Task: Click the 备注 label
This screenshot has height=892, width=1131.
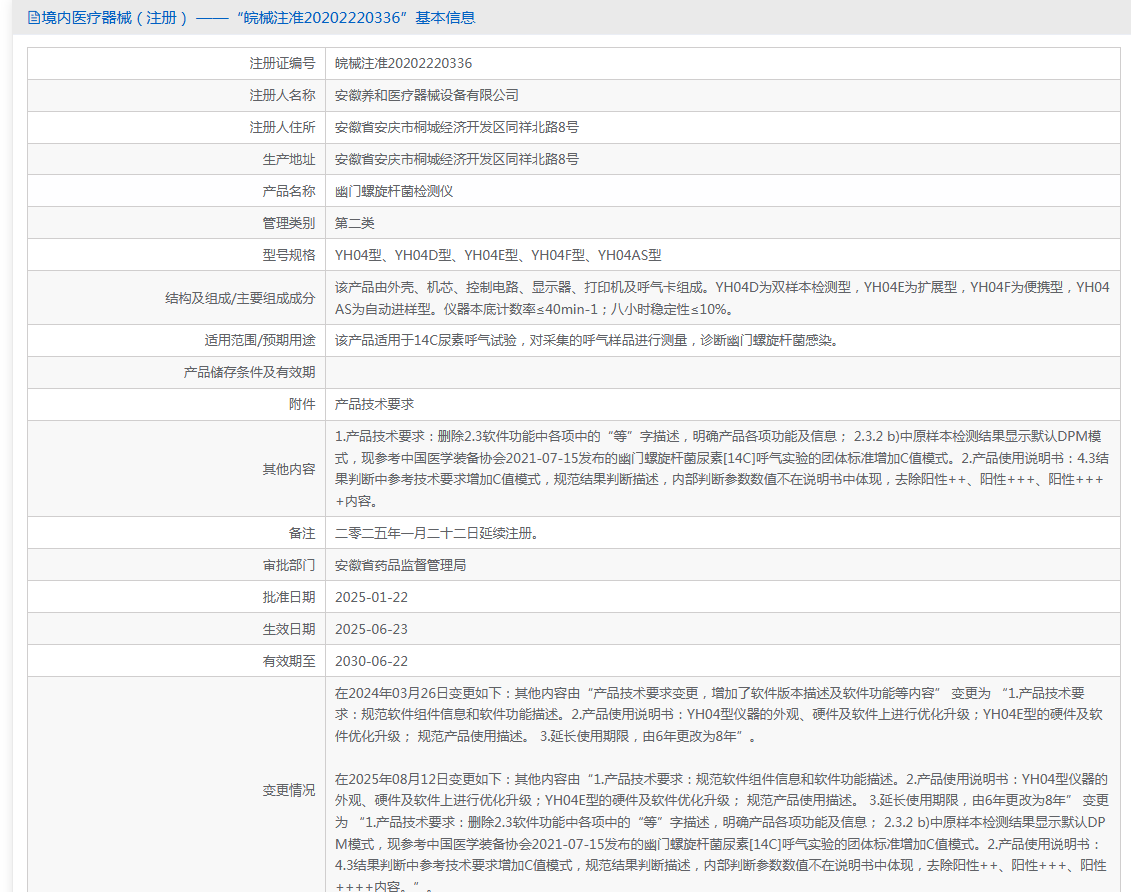Action: point(302,533)
